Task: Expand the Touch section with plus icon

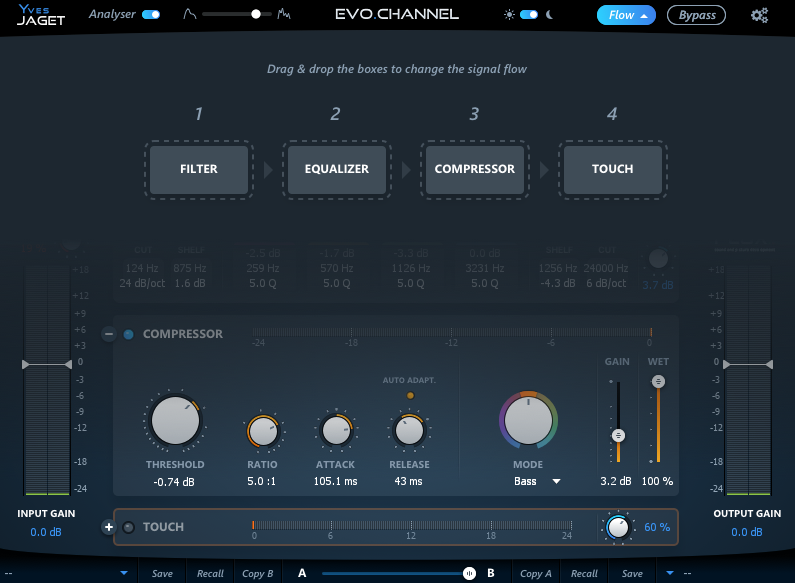Action: click(109, 527)
